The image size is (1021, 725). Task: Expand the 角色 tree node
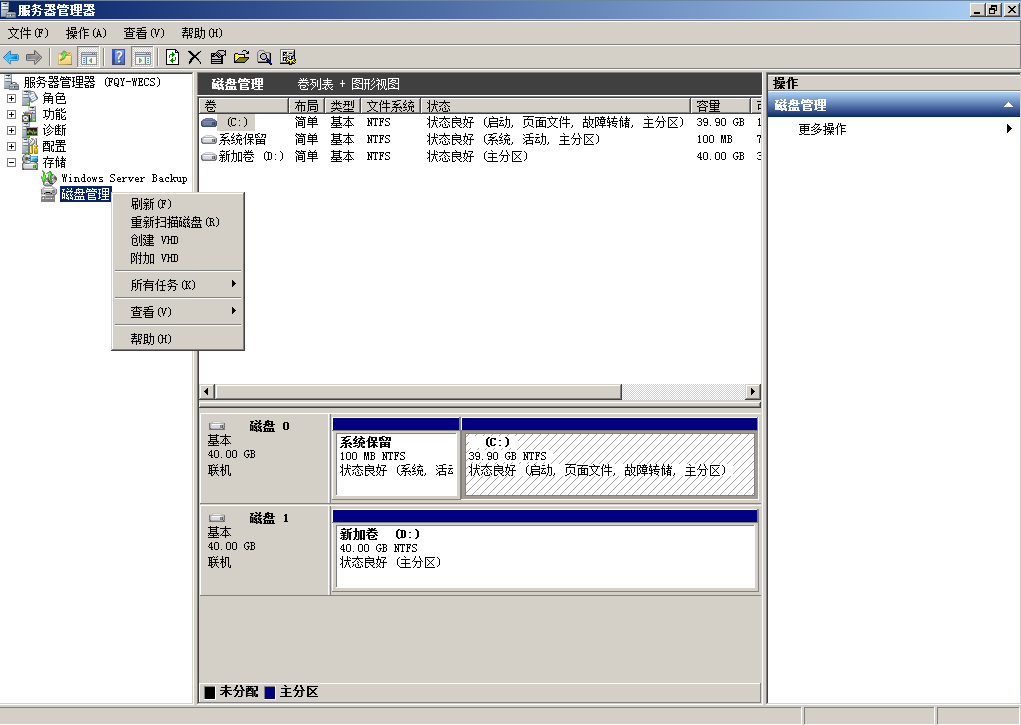12,98
